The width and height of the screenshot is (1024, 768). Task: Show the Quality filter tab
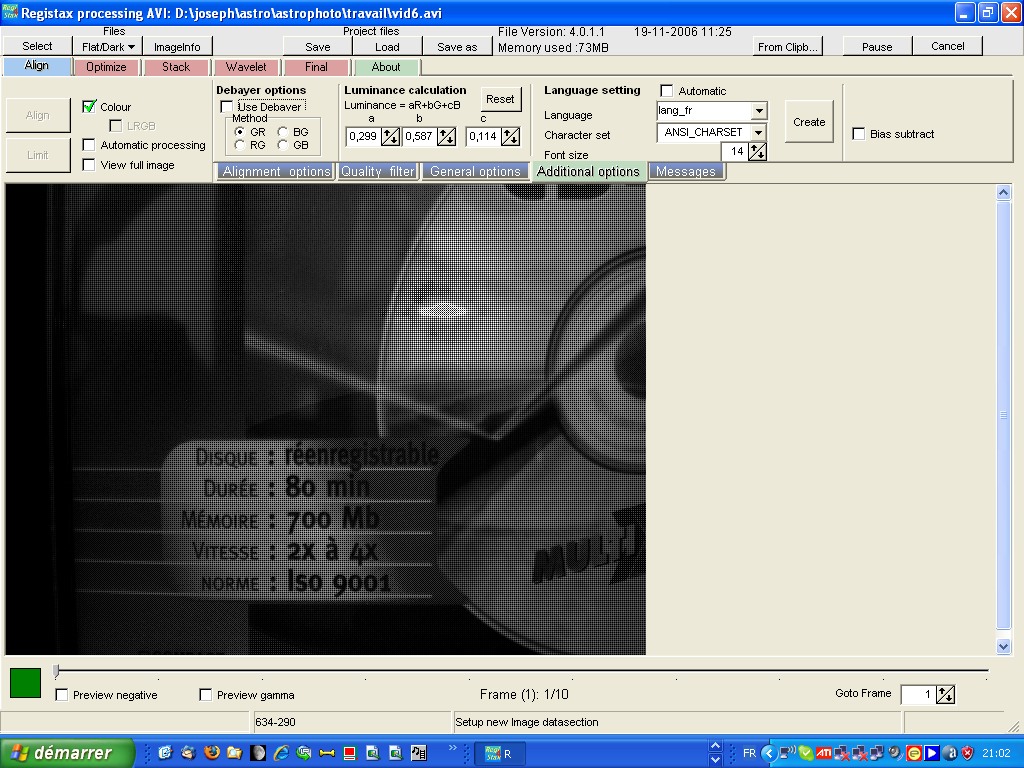pos(377,171)
